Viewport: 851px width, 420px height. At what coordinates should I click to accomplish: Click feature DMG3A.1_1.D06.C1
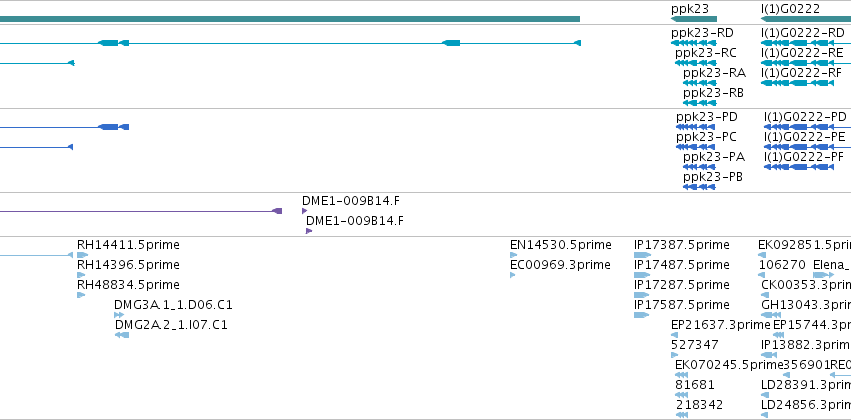click(x=173, y=306)
